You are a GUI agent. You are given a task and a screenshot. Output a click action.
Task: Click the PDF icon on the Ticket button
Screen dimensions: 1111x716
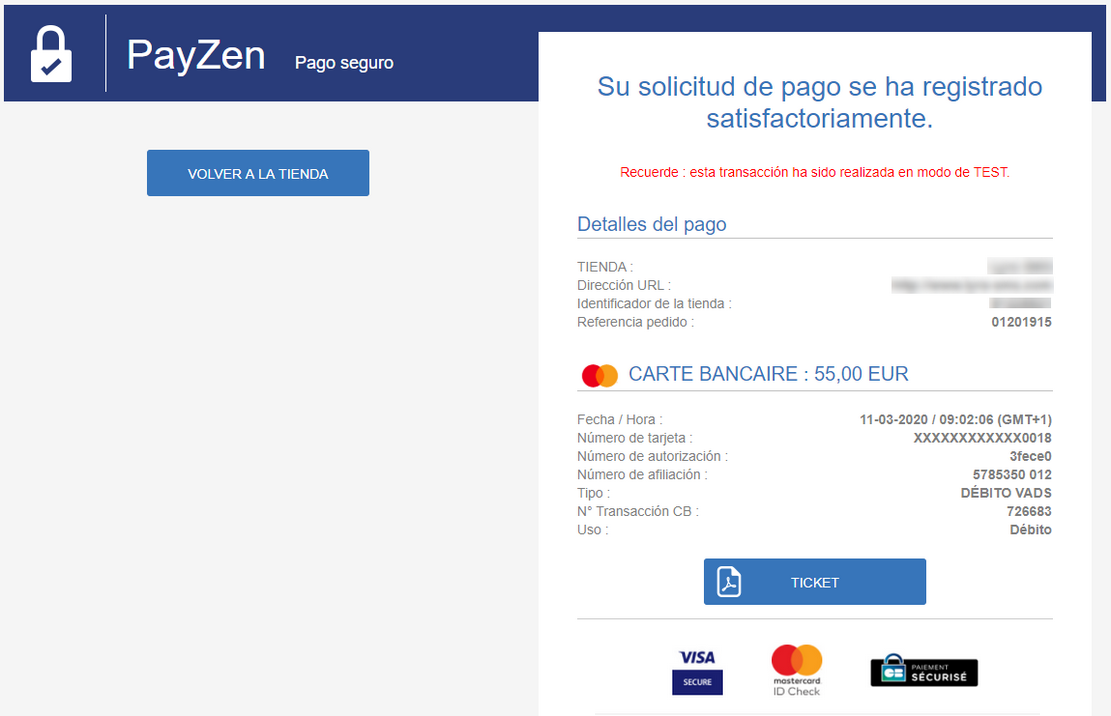[728, 582]
